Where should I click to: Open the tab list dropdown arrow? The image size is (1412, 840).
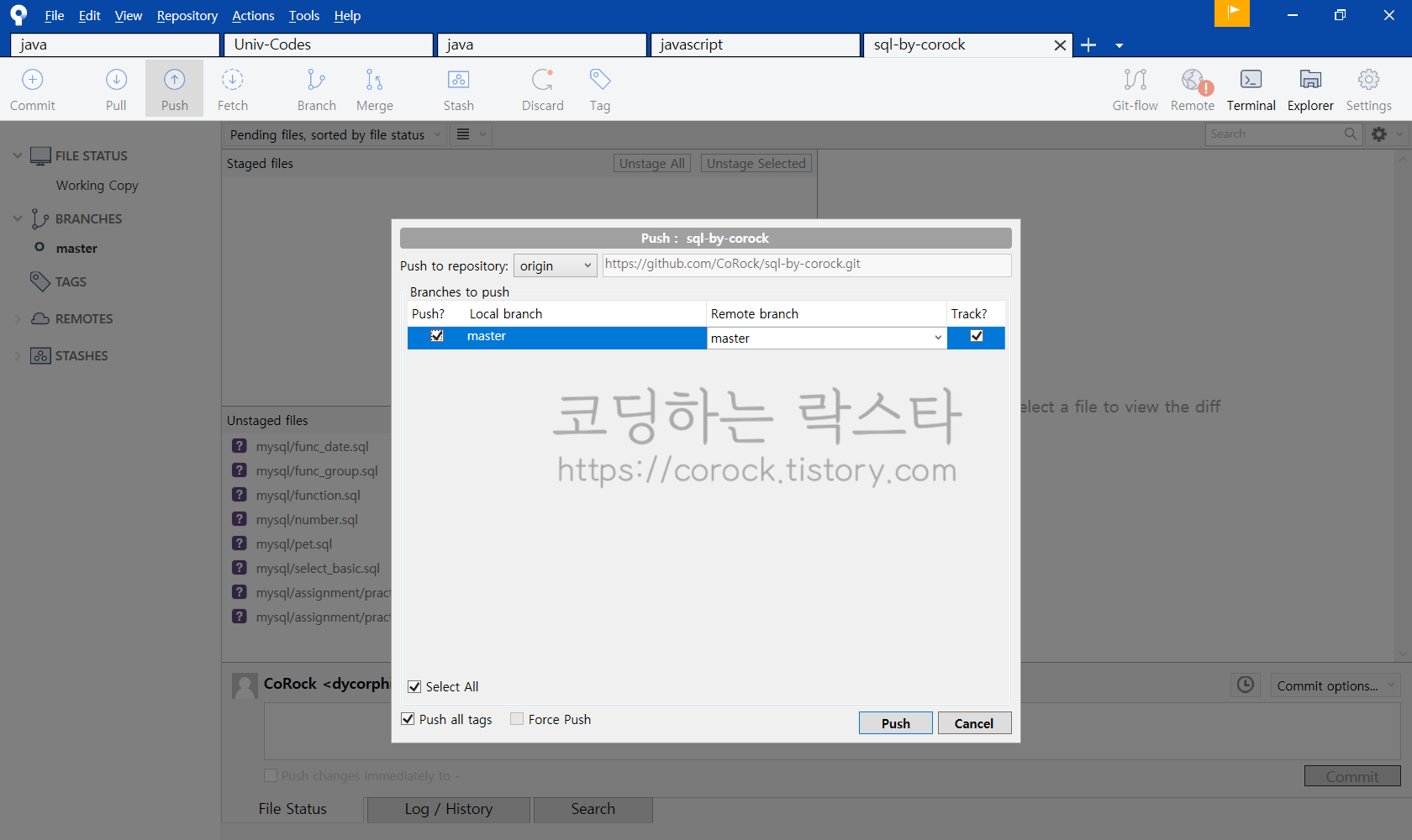tap(1120, 46)
